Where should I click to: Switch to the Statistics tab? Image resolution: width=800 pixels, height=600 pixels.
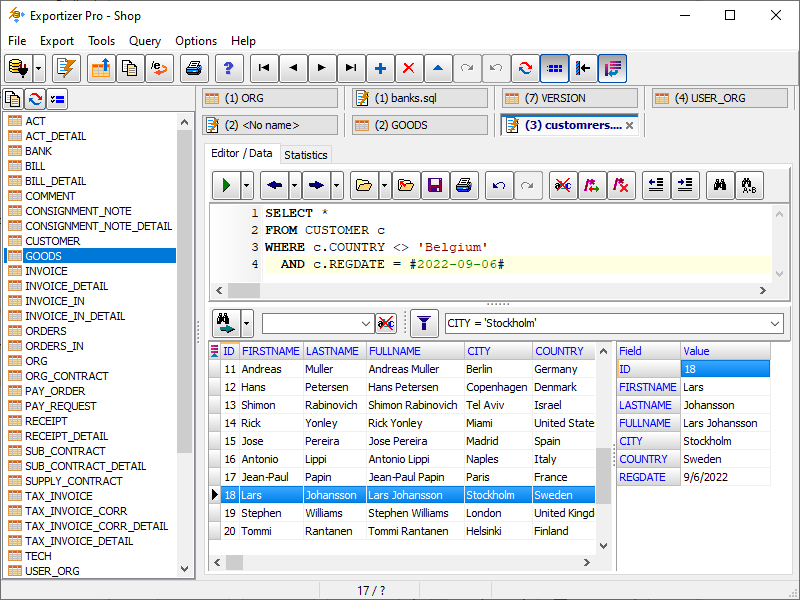(x=305, y=155)
